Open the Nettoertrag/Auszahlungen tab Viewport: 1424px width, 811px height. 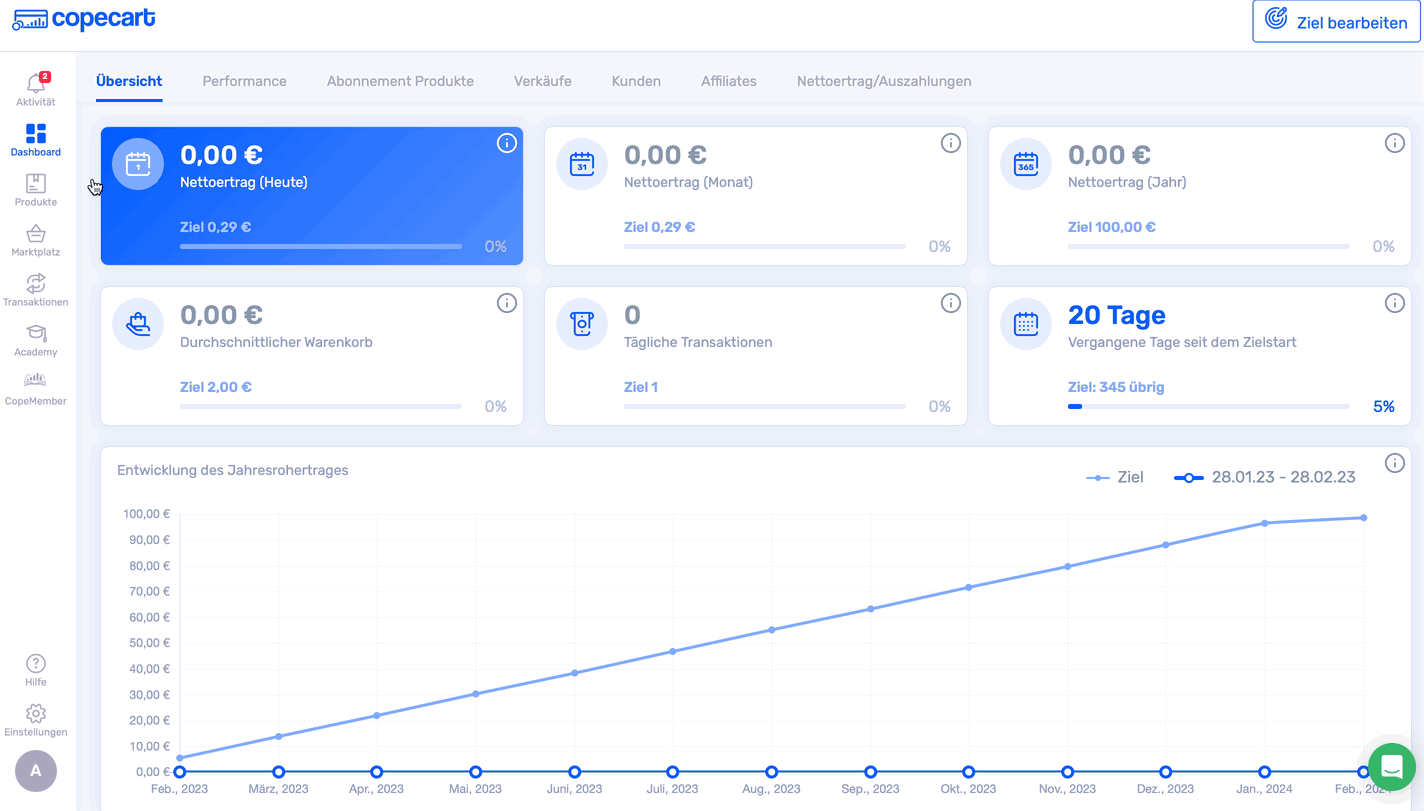883,81
